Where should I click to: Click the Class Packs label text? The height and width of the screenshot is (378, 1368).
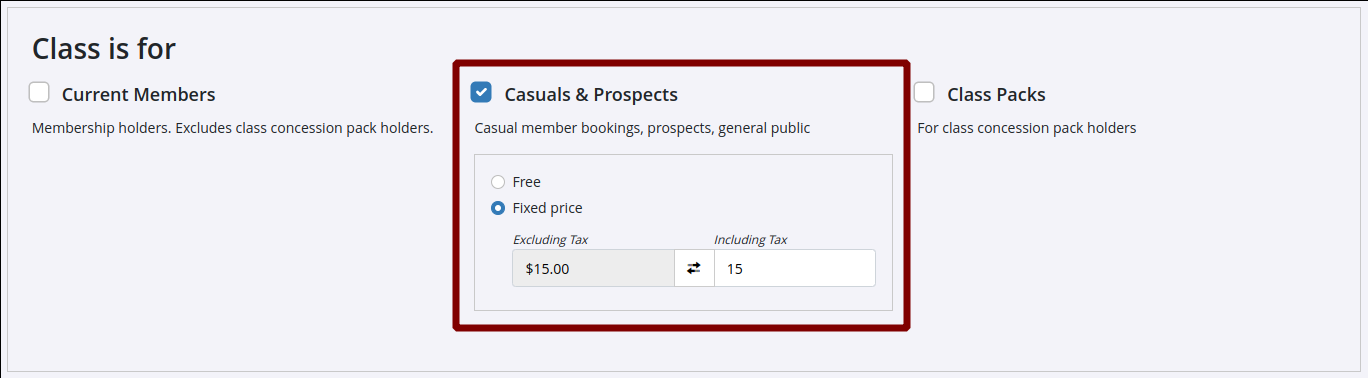[x=996, y=95]
